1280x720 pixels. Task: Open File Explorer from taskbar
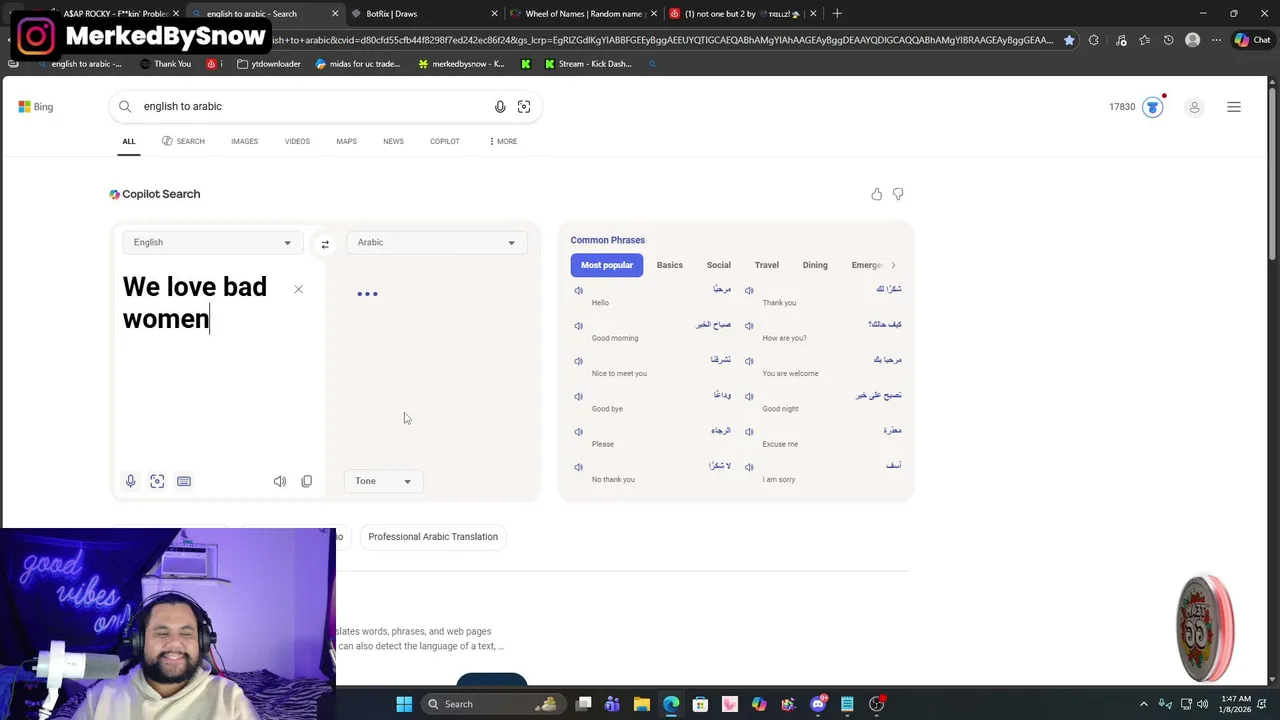click(x=642, y=704)
